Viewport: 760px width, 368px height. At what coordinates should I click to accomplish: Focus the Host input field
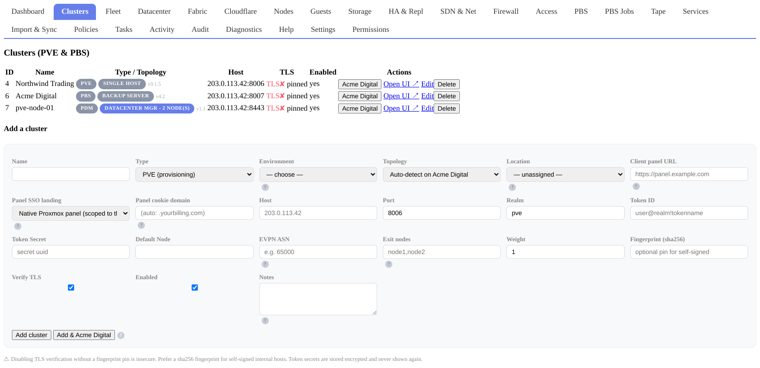click(x=318, y=213)
